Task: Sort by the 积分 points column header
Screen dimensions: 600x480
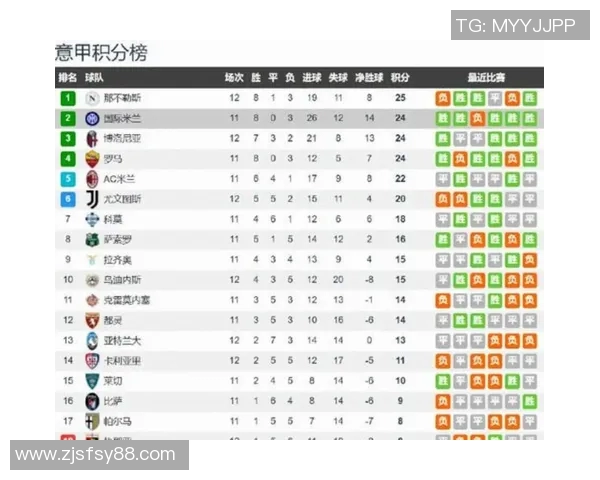Action: pos(400,77)
